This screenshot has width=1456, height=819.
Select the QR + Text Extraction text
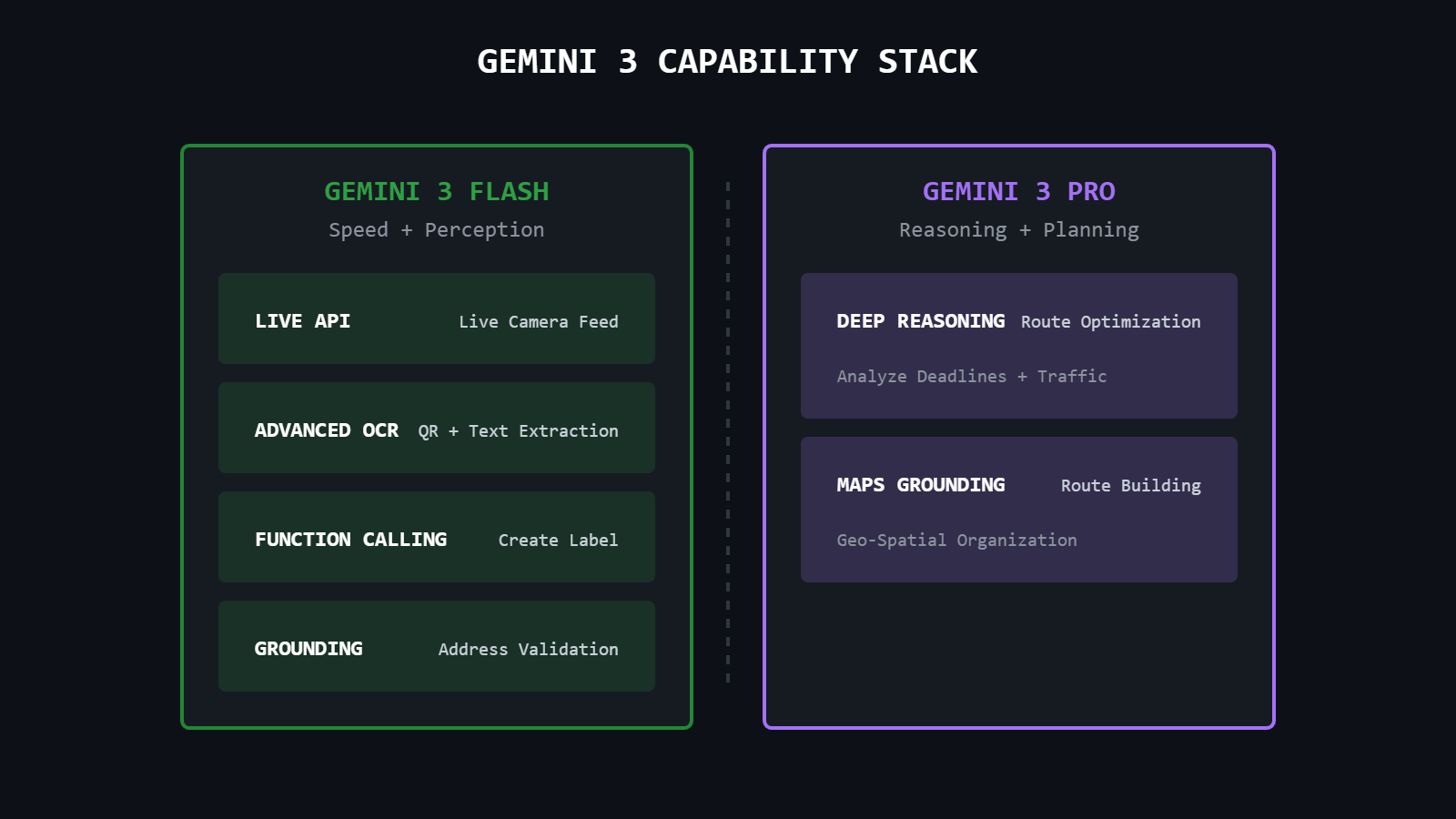click(518, 431)
